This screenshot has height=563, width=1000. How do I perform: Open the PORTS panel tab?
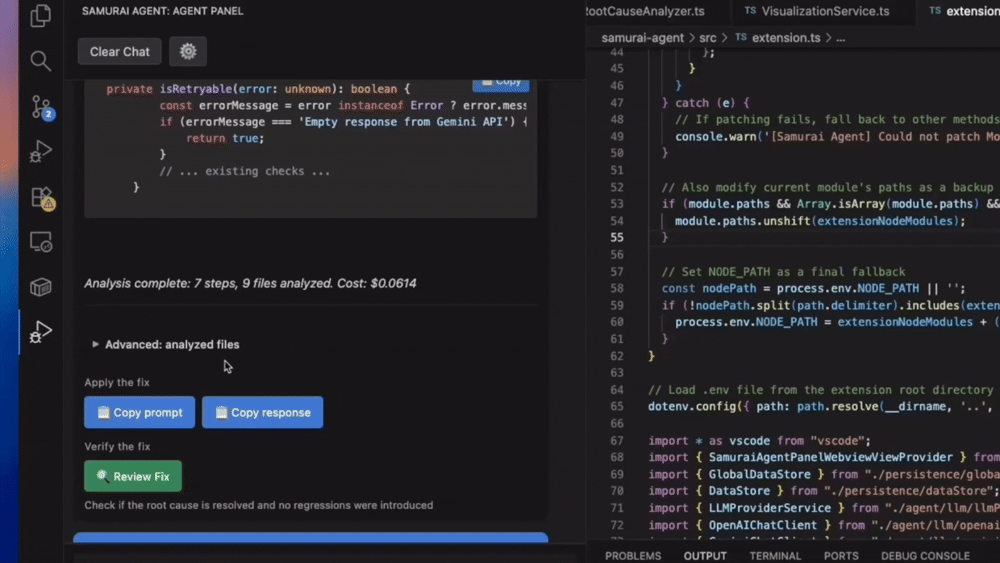click(841, 555)
